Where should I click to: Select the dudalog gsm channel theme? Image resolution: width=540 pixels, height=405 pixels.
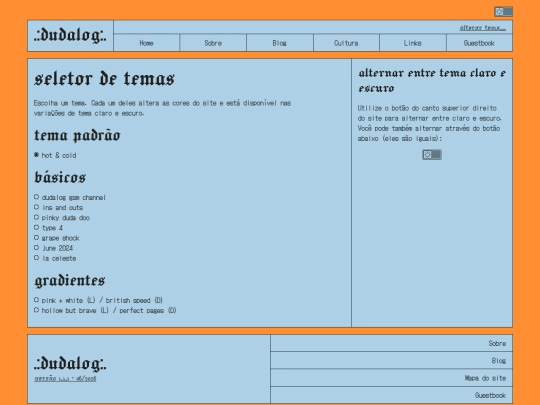point(37,197)
